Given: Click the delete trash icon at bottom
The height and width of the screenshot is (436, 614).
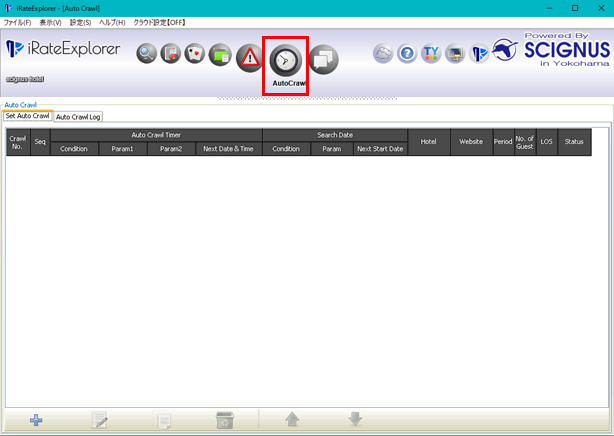Looking at the screenshot, I should pos(225,420).
